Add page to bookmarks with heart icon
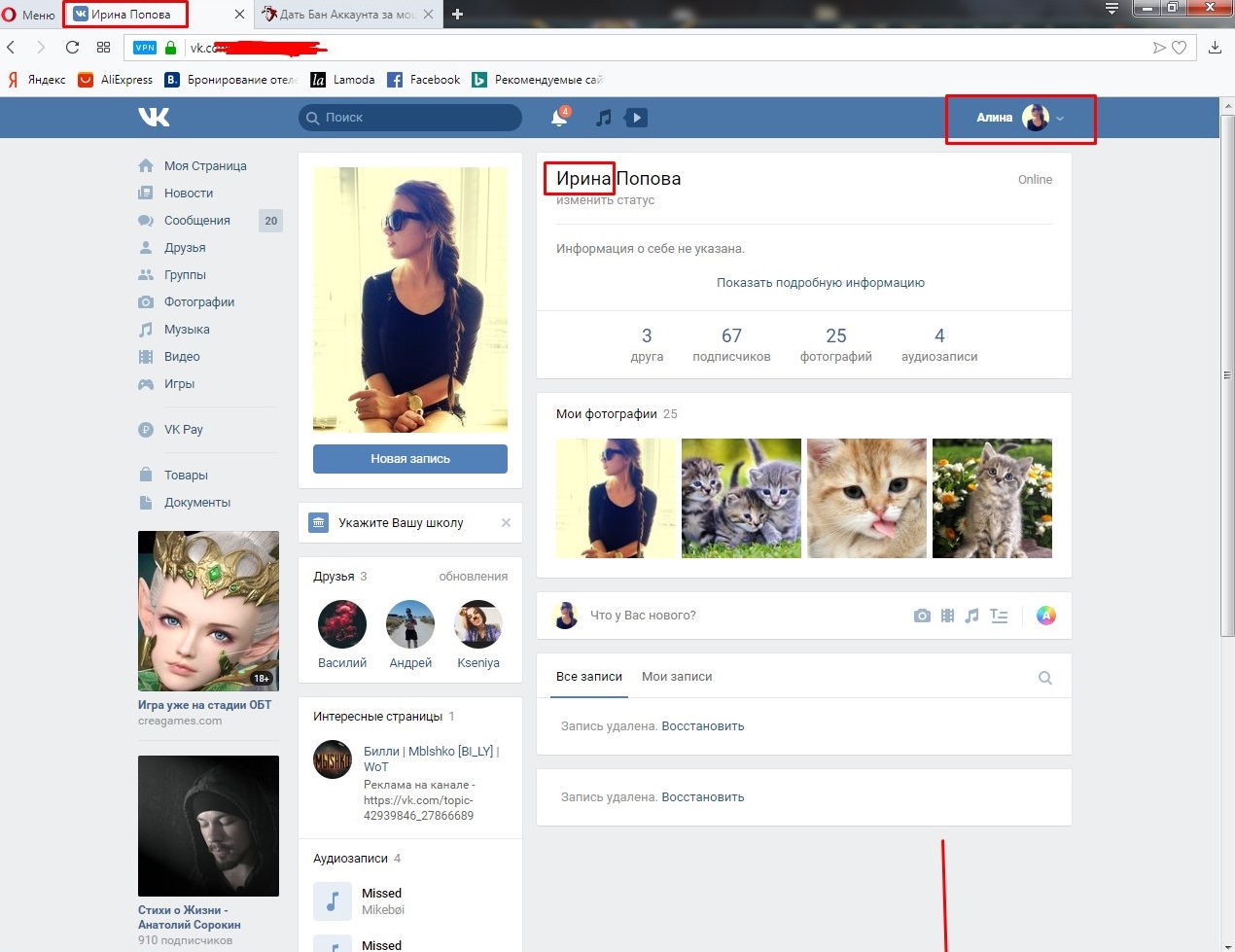This screenshot has height=952, width=1235. [1180, 47]
